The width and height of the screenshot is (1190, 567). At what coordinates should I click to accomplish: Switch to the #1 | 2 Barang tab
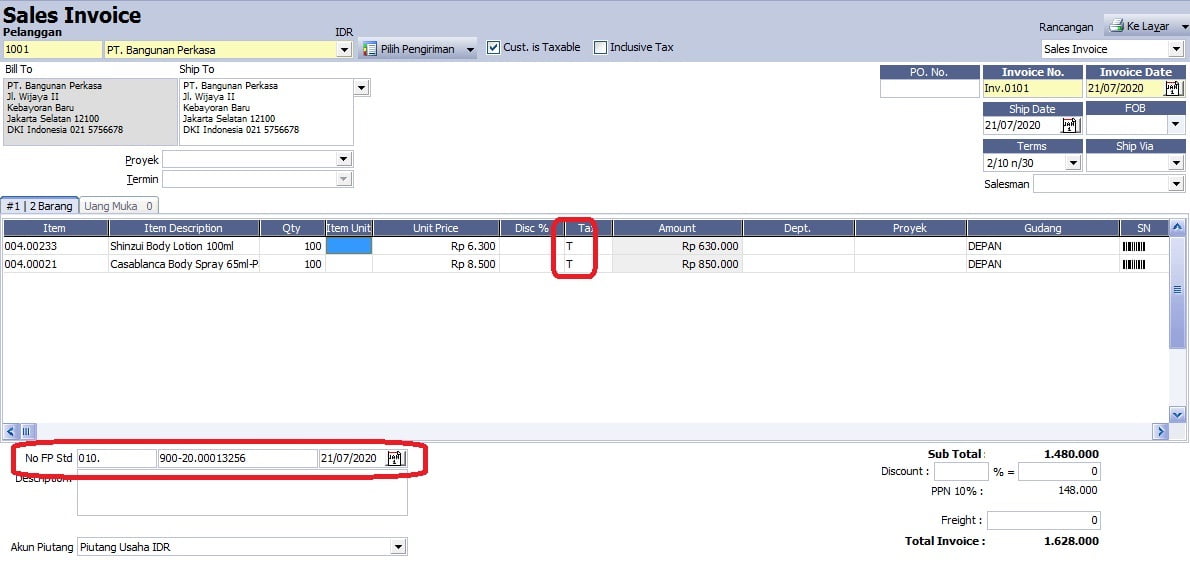tap(39, 206)
